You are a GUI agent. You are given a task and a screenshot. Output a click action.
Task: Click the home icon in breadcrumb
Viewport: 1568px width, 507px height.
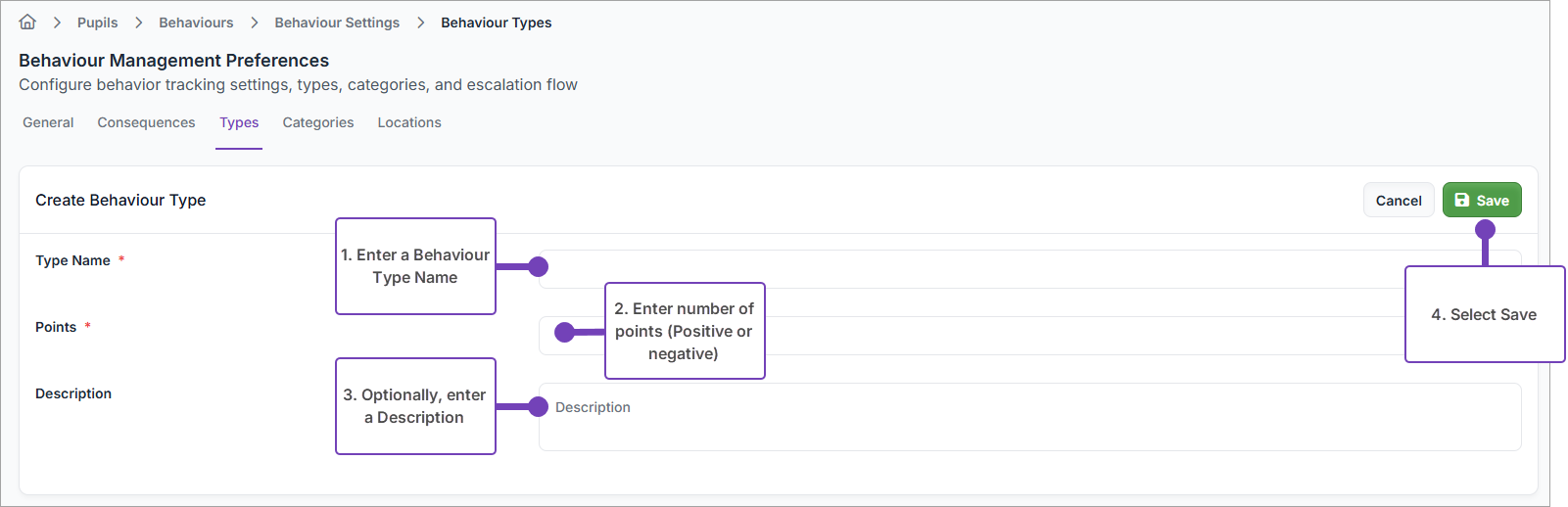[27, 22]
